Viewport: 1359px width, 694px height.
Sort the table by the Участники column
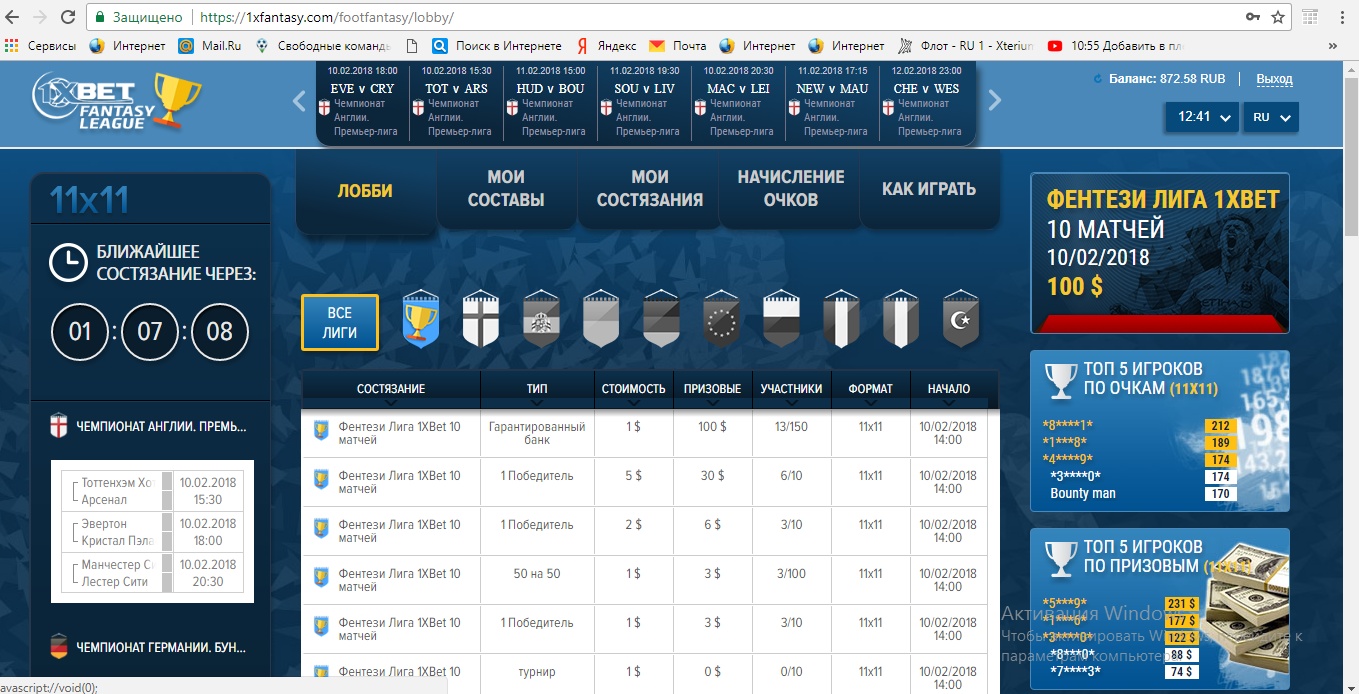[x=791, y=390]
